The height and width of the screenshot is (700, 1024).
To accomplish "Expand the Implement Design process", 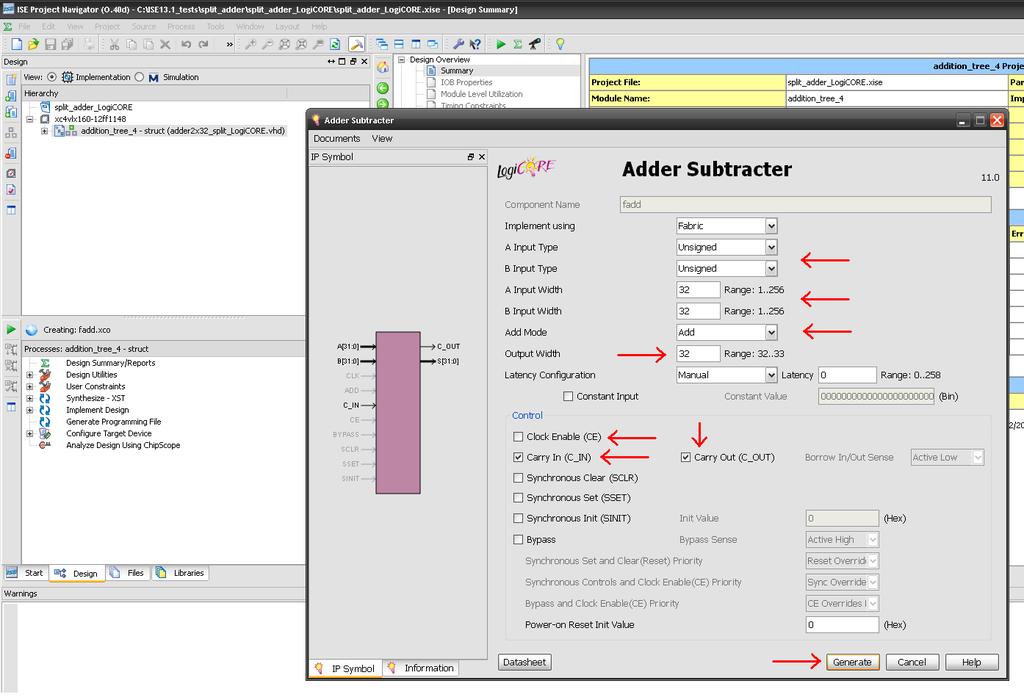I will [x=29, y=410].
